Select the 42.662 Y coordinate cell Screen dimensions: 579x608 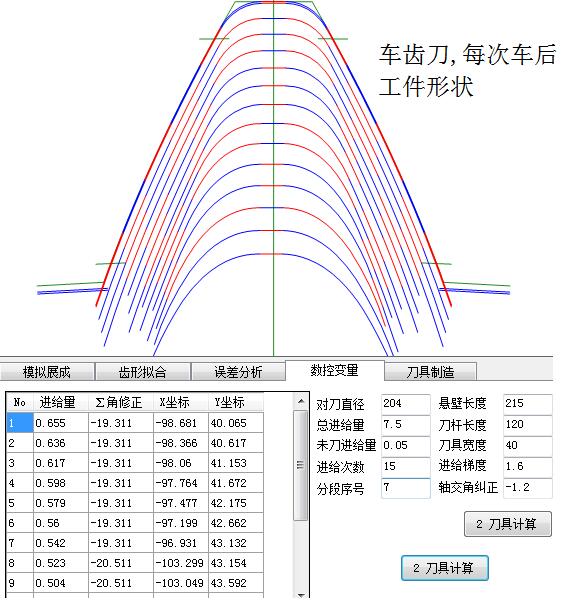coord(236,523)
